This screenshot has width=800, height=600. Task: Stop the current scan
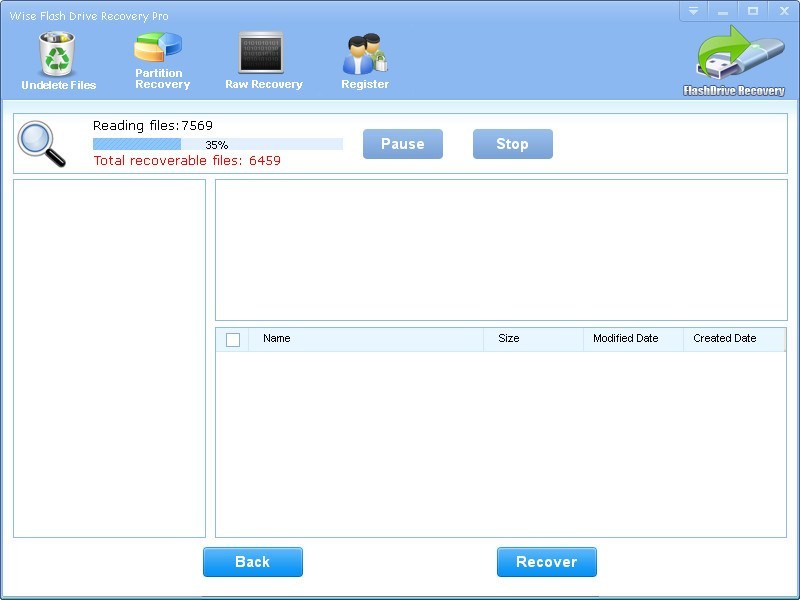tap(512, 144)
